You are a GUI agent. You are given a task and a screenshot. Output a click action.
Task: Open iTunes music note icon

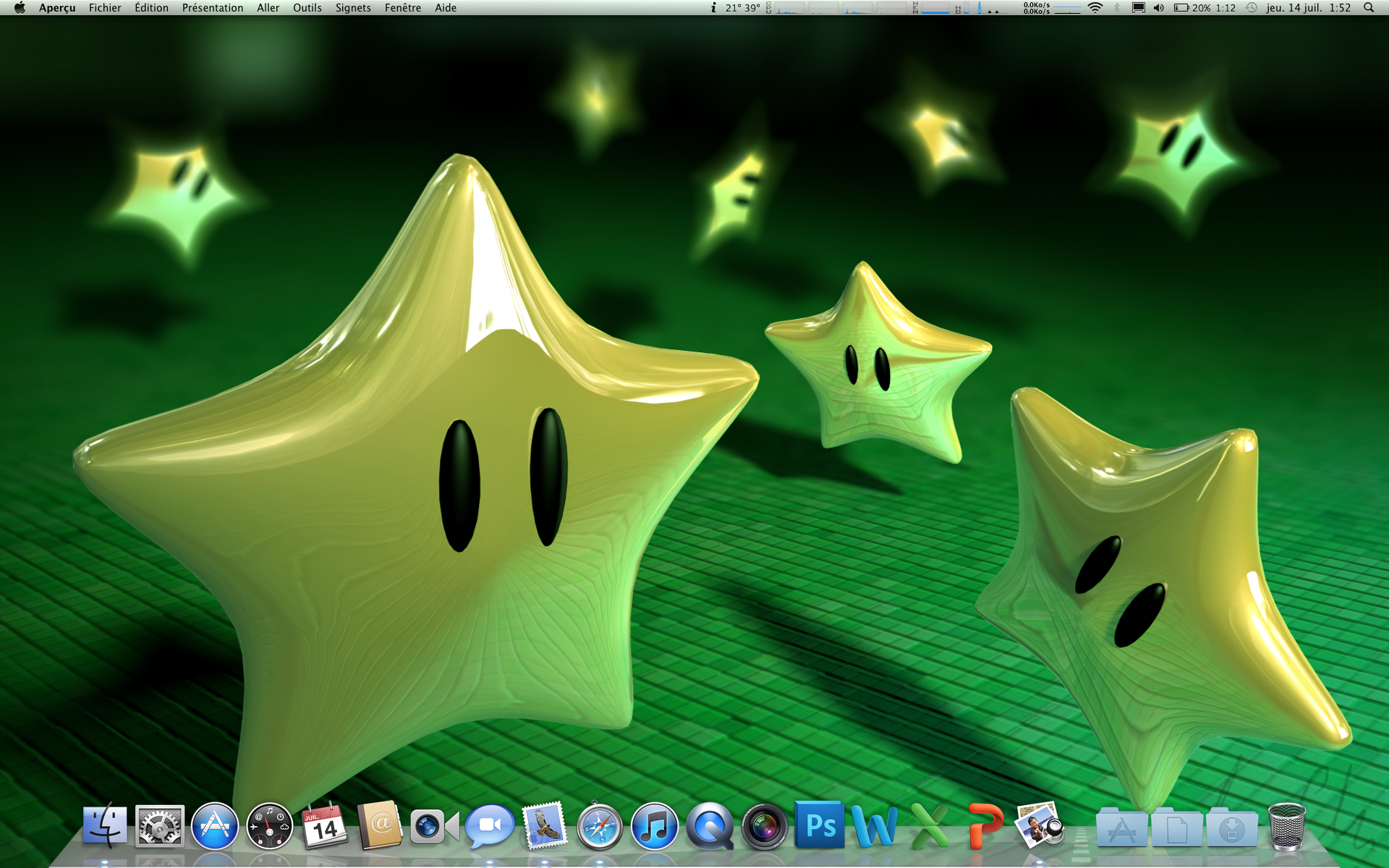pos(655,825)
